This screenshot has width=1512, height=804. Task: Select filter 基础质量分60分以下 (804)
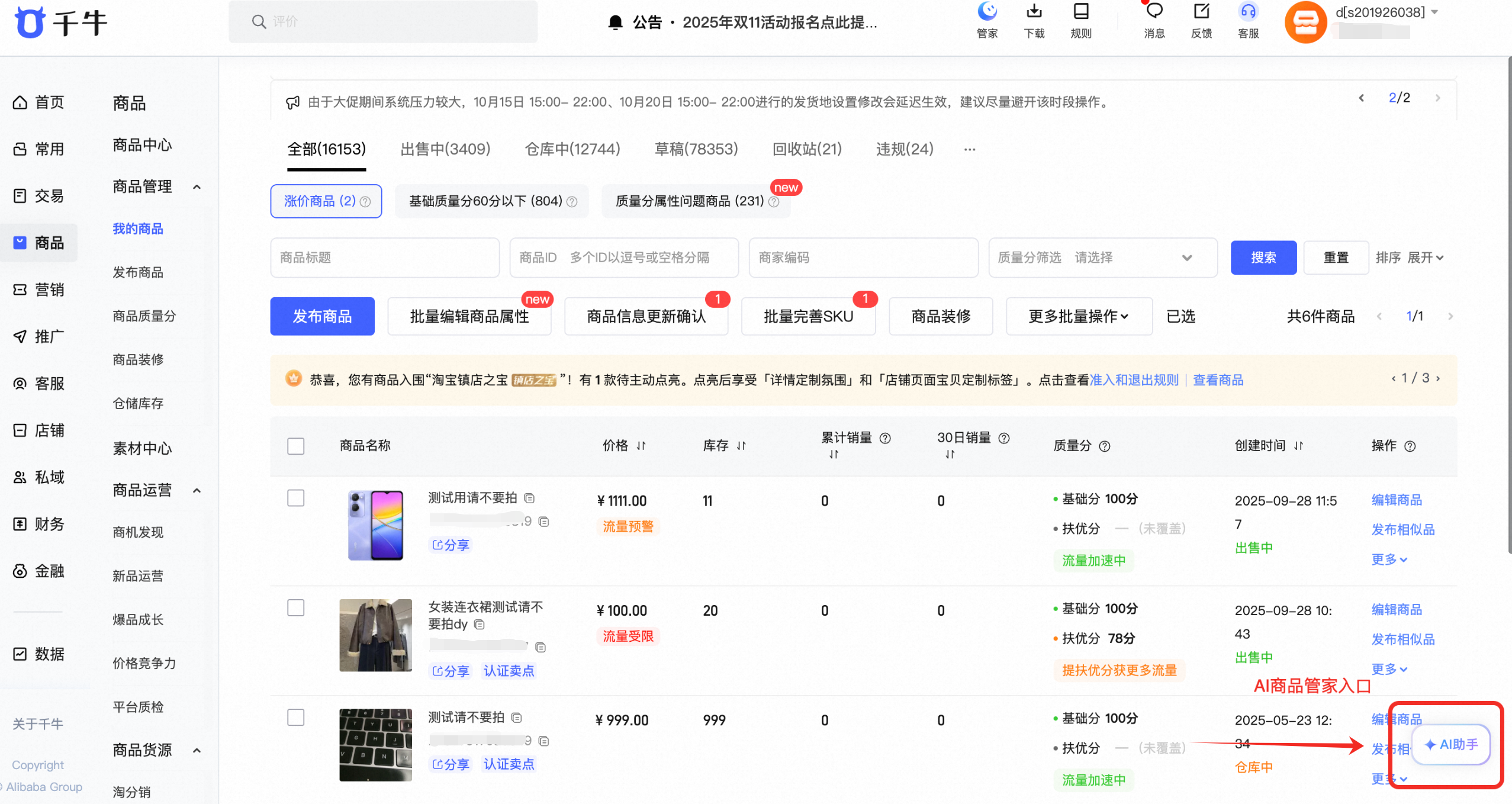coord(492,201)
